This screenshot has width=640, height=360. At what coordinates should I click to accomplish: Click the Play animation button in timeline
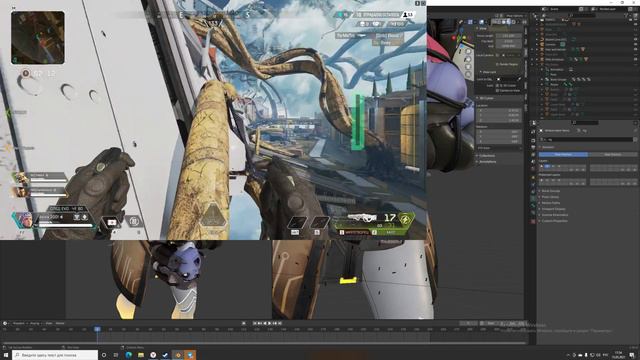[269, 323]
